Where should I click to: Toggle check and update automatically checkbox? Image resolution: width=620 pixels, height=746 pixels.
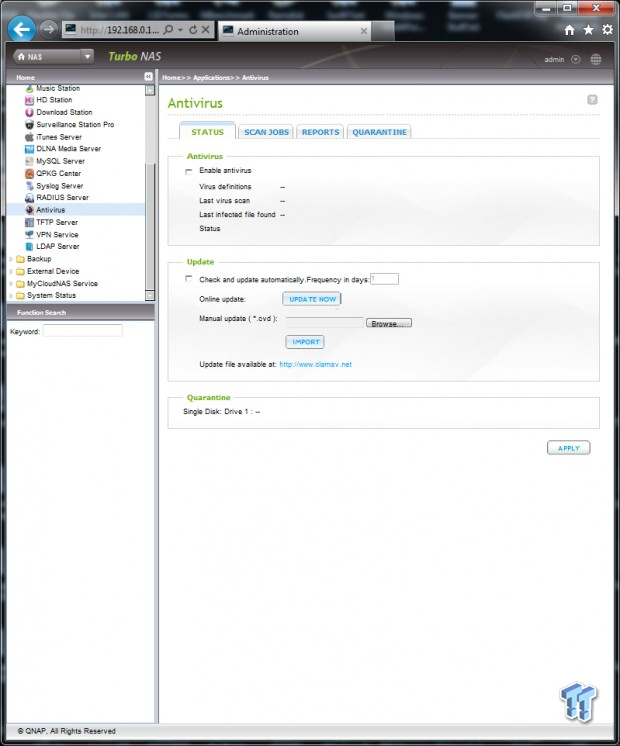(189, 279)
